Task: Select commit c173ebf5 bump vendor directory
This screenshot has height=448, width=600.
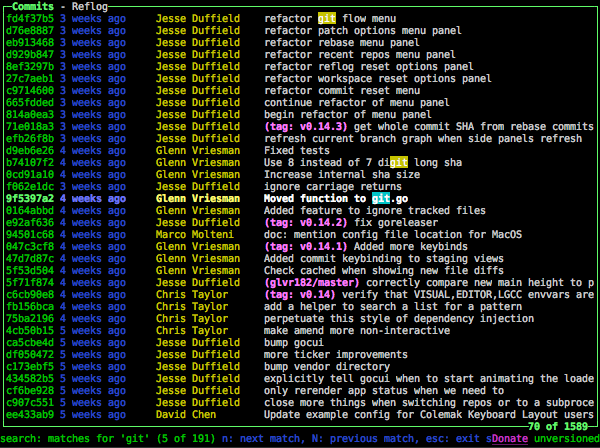Action: [300, 367]
